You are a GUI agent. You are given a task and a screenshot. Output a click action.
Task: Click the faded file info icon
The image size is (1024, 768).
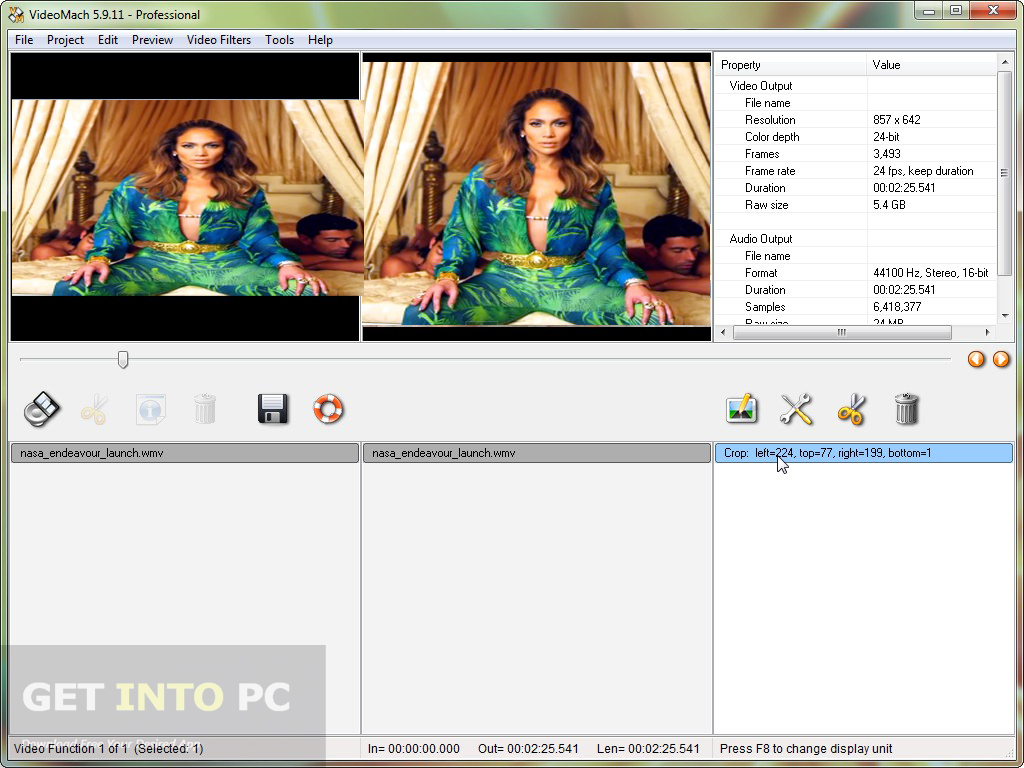pos(150,409)
